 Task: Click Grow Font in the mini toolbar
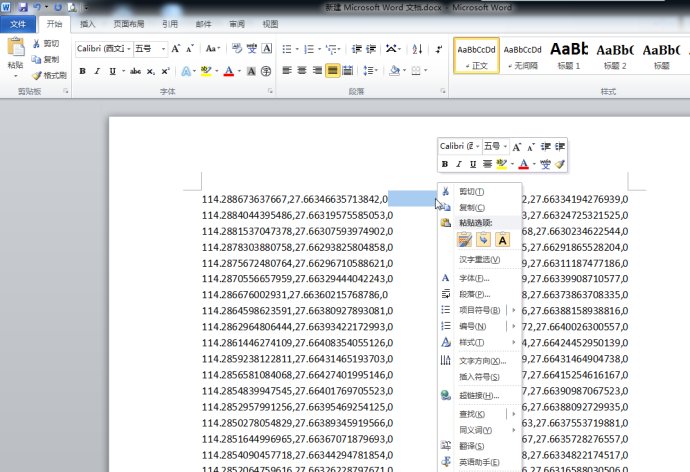[x=517, y=146]
